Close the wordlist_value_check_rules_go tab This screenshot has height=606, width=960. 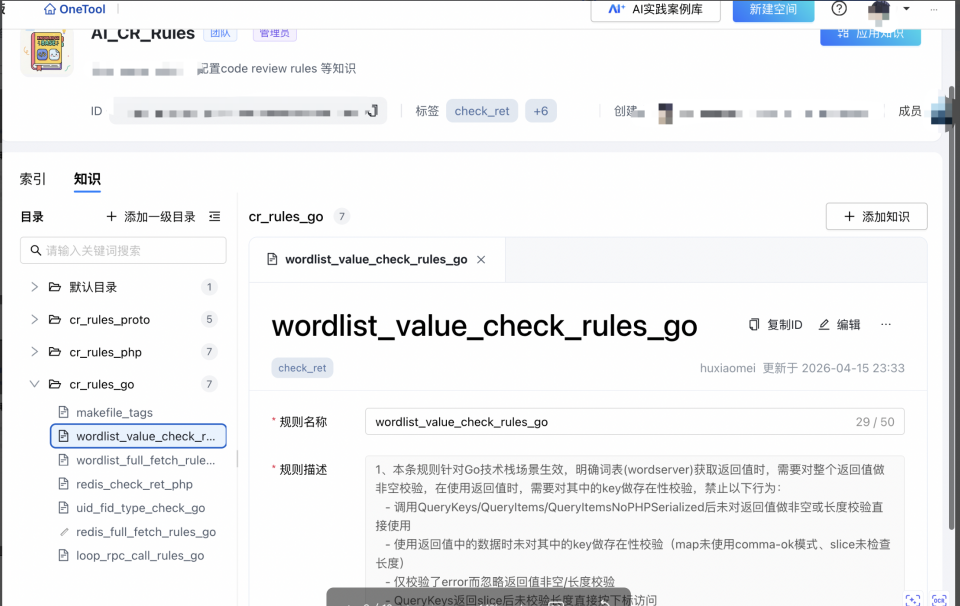coord(481,260)
